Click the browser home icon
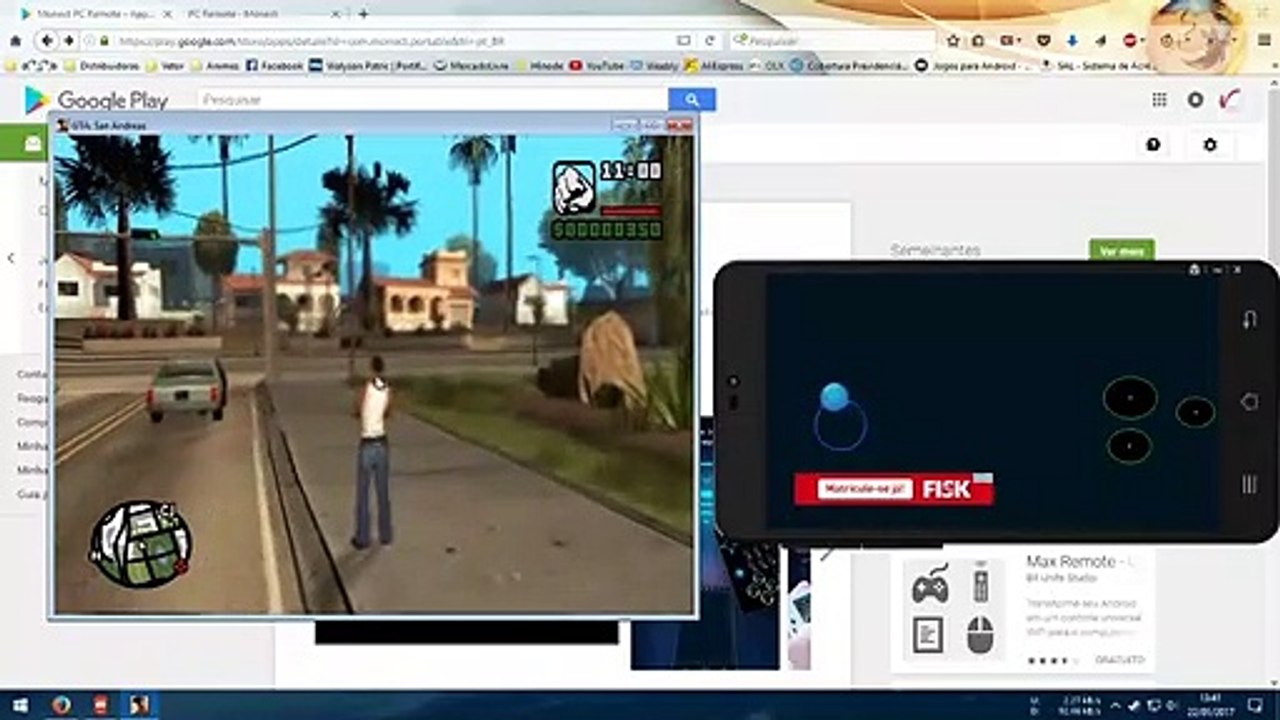 (x=15, y=41)
